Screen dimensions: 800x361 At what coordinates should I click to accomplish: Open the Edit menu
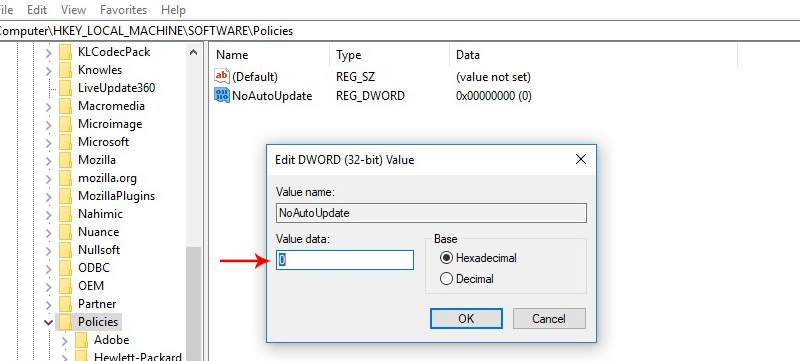pyautogui.click(x=37, y=10)
